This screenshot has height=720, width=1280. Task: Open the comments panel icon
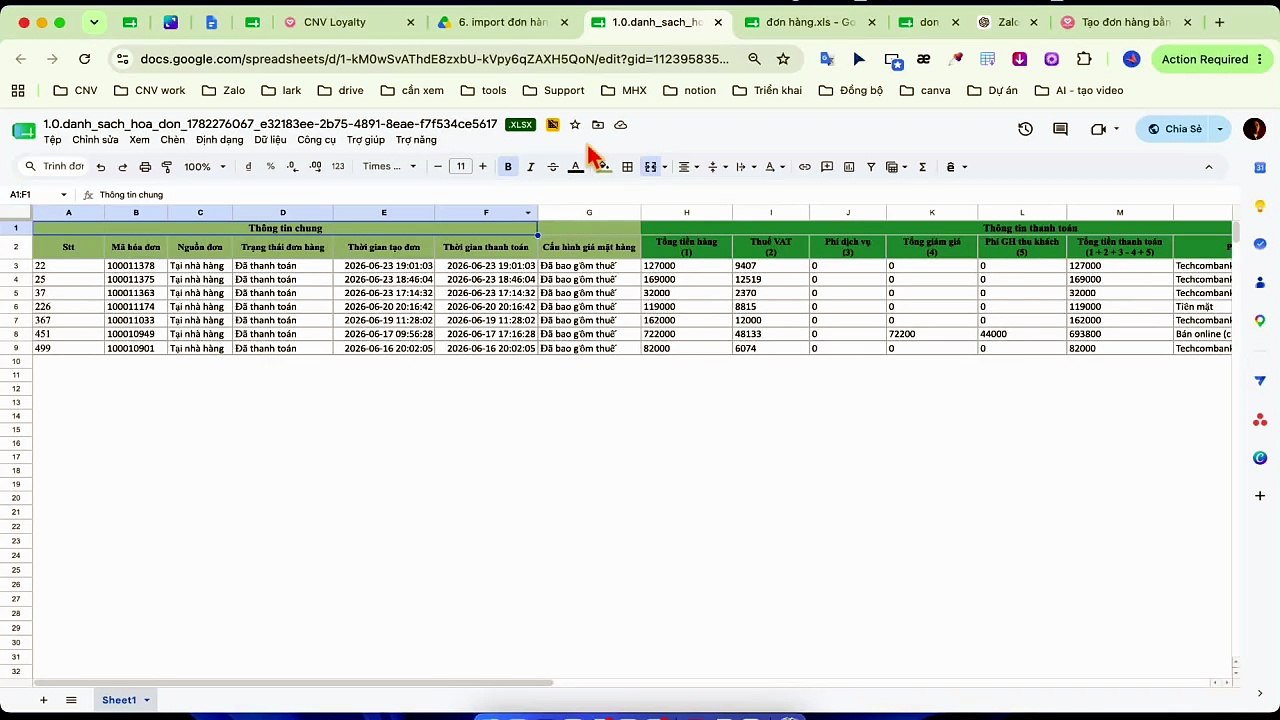(1060, 129)
